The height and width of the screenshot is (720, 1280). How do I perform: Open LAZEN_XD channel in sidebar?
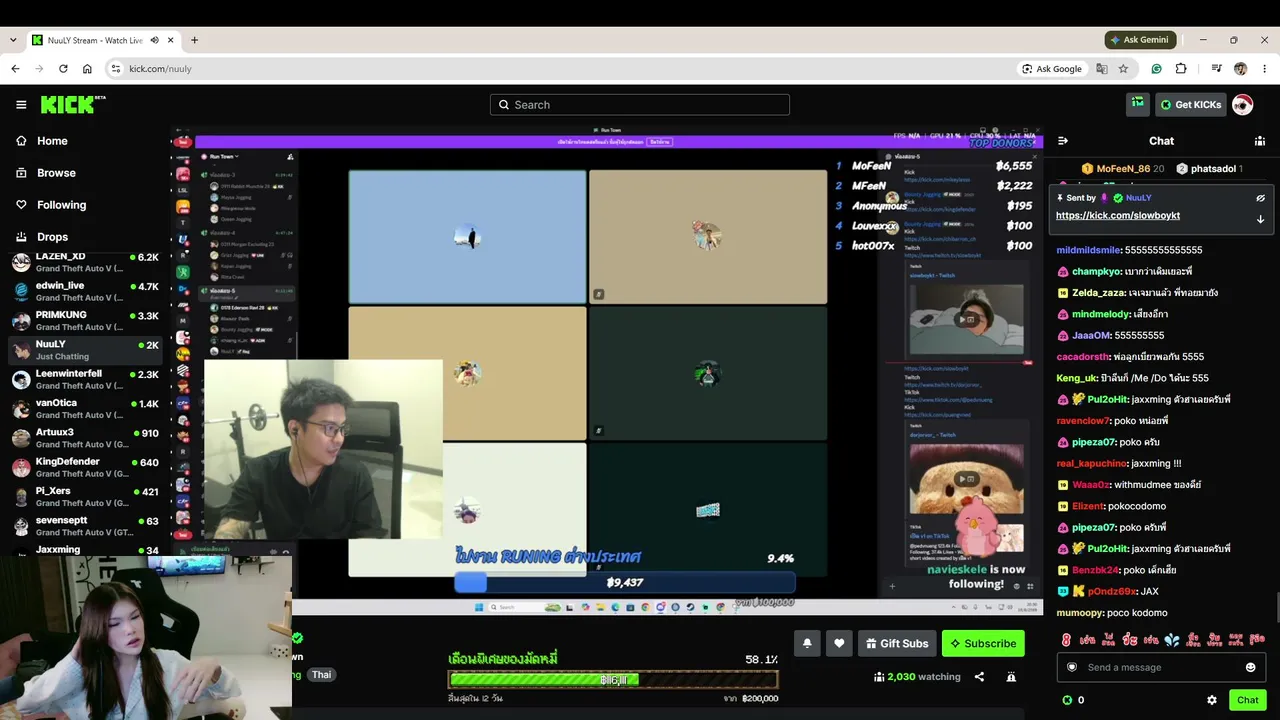click(x=85, y=263)
